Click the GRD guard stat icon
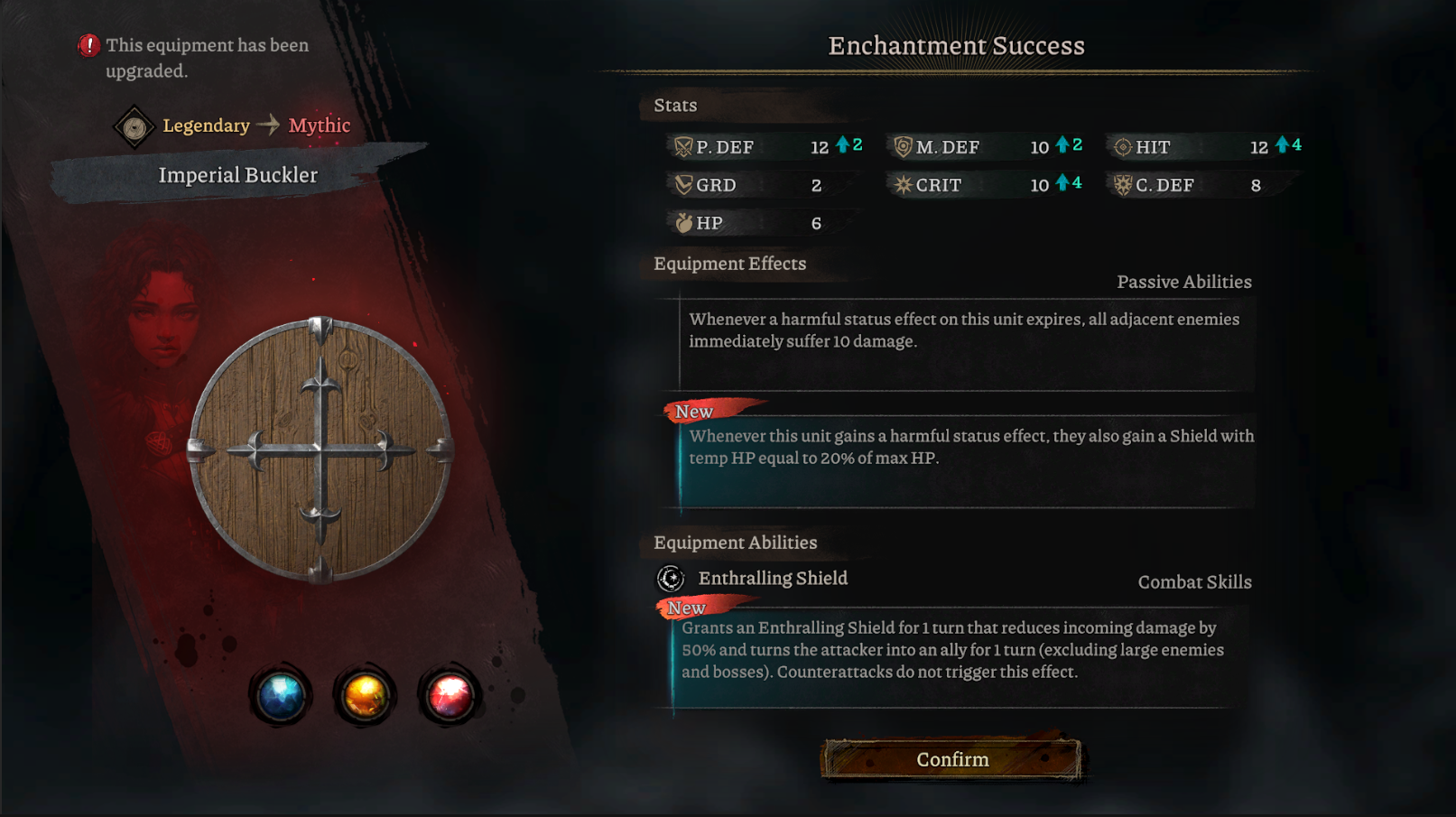 point(683,184)
